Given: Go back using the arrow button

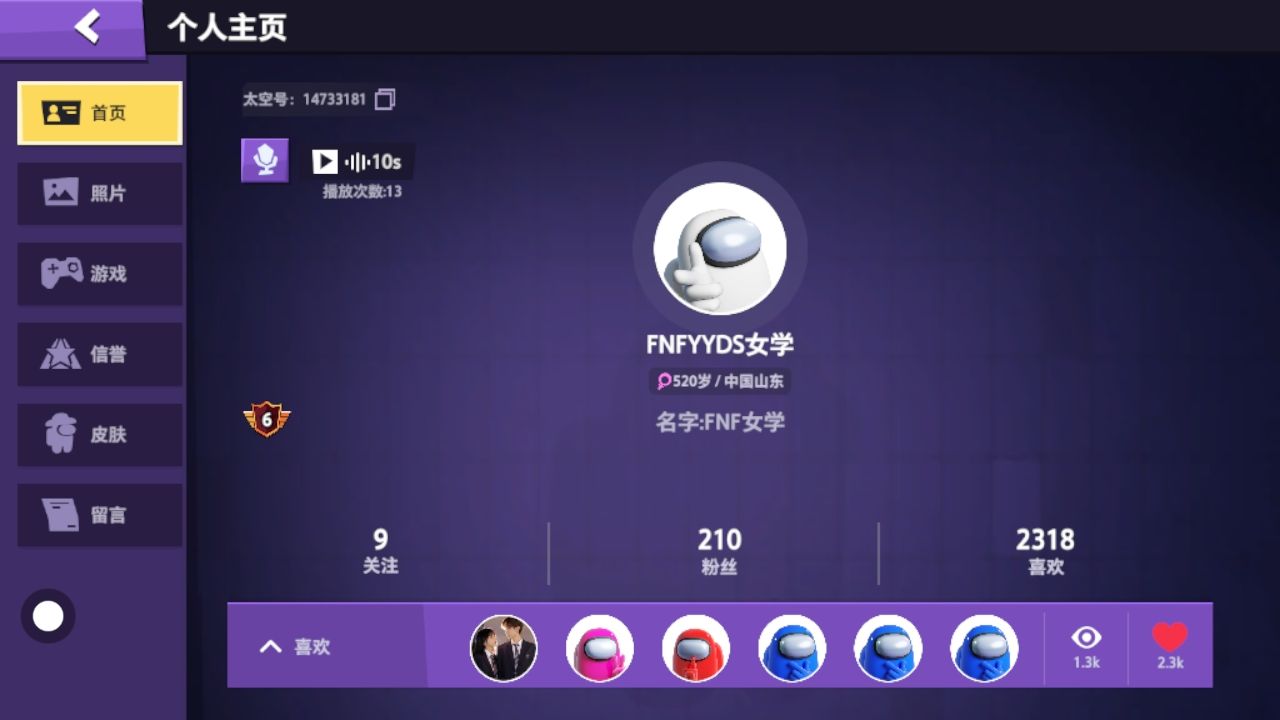Looking at the screenshot, I should 87,27.
